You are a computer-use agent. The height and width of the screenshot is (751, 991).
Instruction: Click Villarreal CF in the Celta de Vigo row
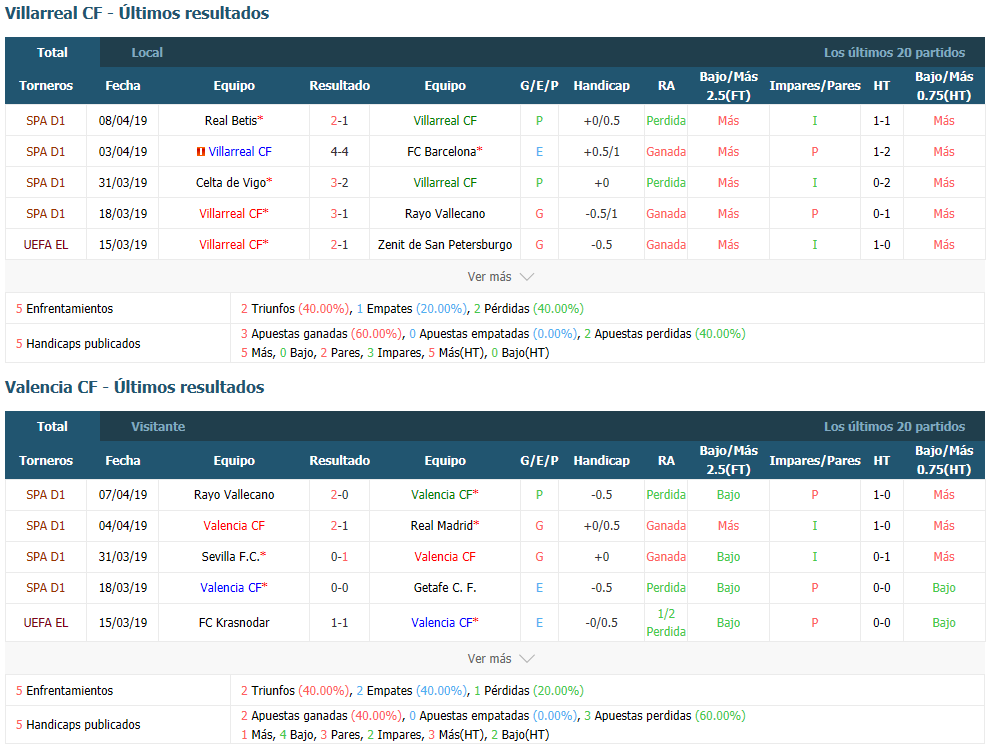pyautogui.click(x=445, y=183)
